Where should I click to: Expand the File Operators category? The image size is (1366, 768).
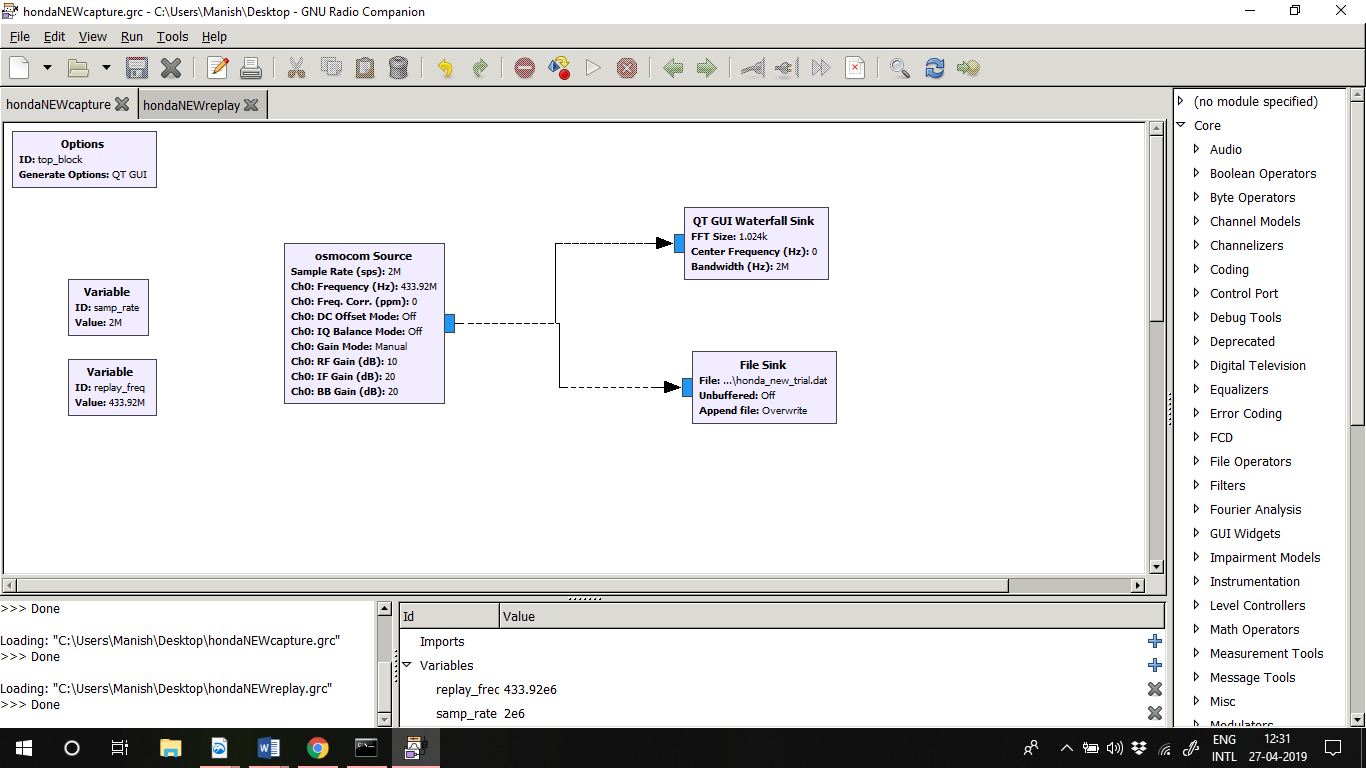click(x=1196, y=461)
